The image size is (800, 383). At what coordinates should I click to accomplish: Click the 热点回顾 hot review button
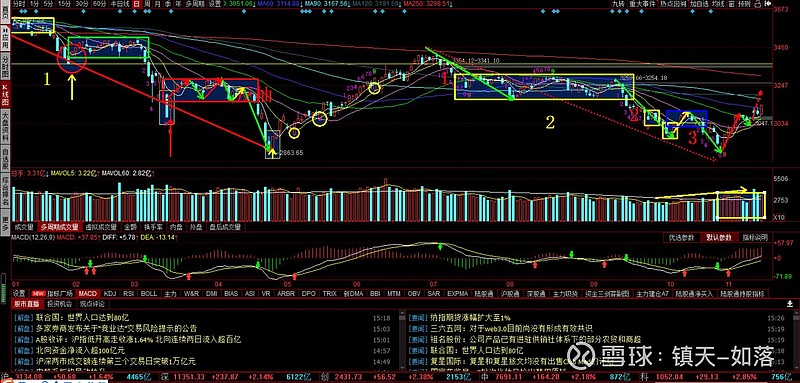(x=673, y=4)
